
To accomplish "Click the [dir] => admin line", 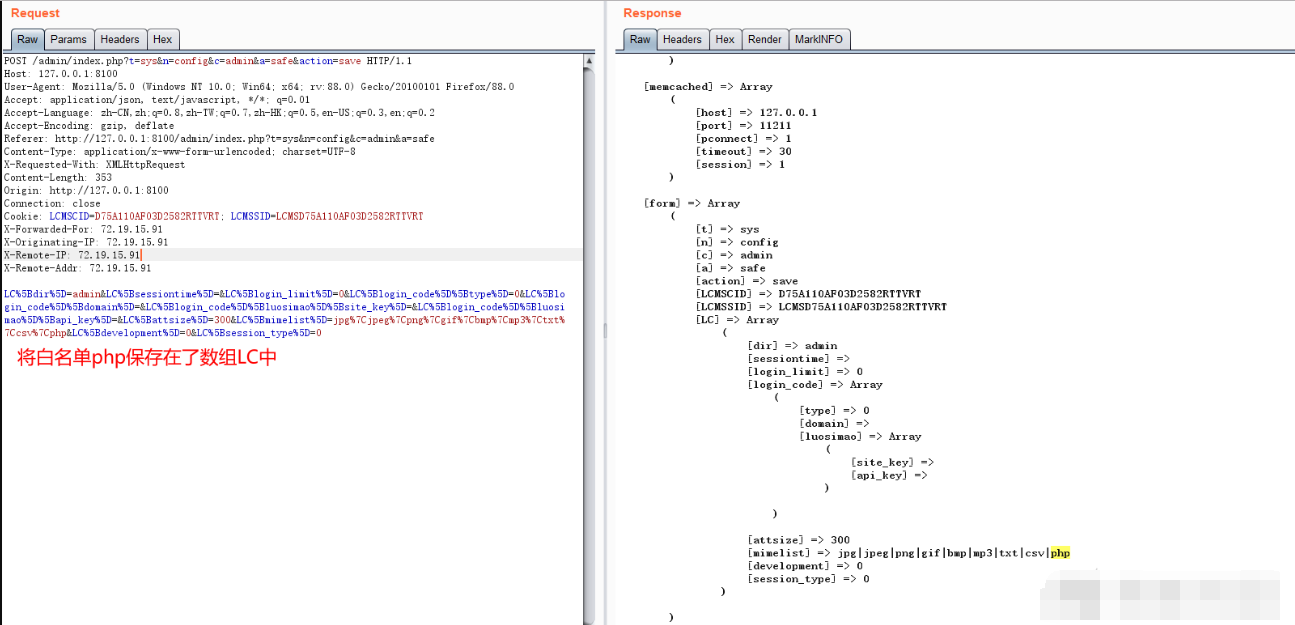I will pos(792,347).
